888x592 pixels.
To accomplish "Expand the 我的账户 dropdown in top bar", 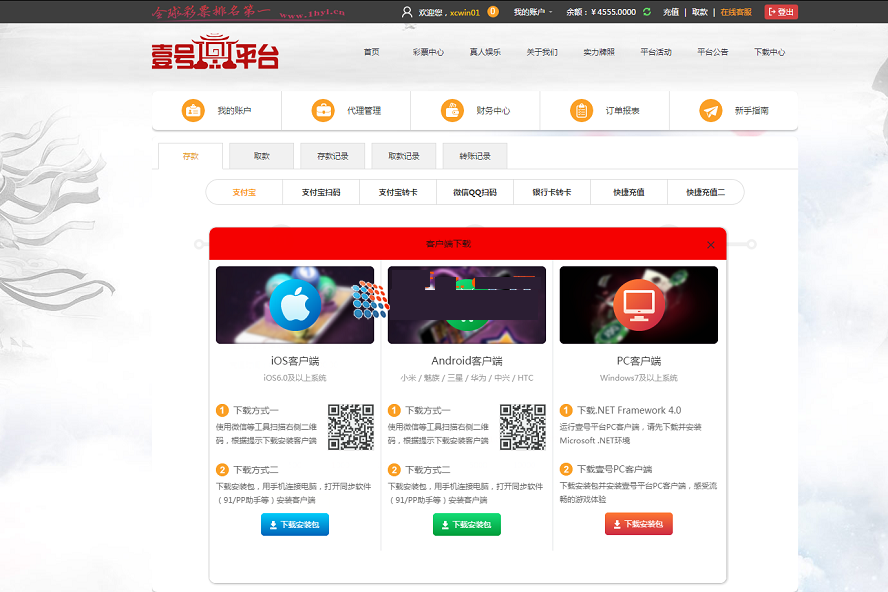I will [533, 12].
